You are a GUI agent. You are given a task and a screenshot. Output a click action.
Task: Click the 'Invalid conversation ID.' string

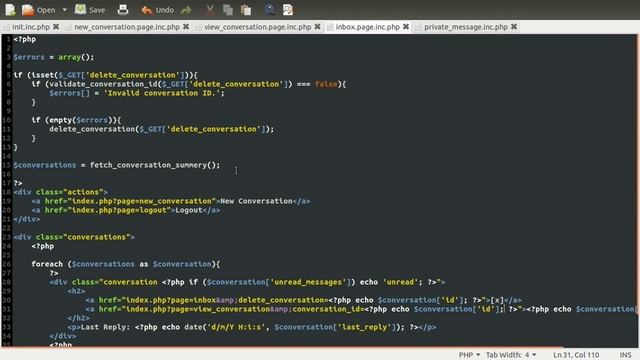[x=162, y=93]
